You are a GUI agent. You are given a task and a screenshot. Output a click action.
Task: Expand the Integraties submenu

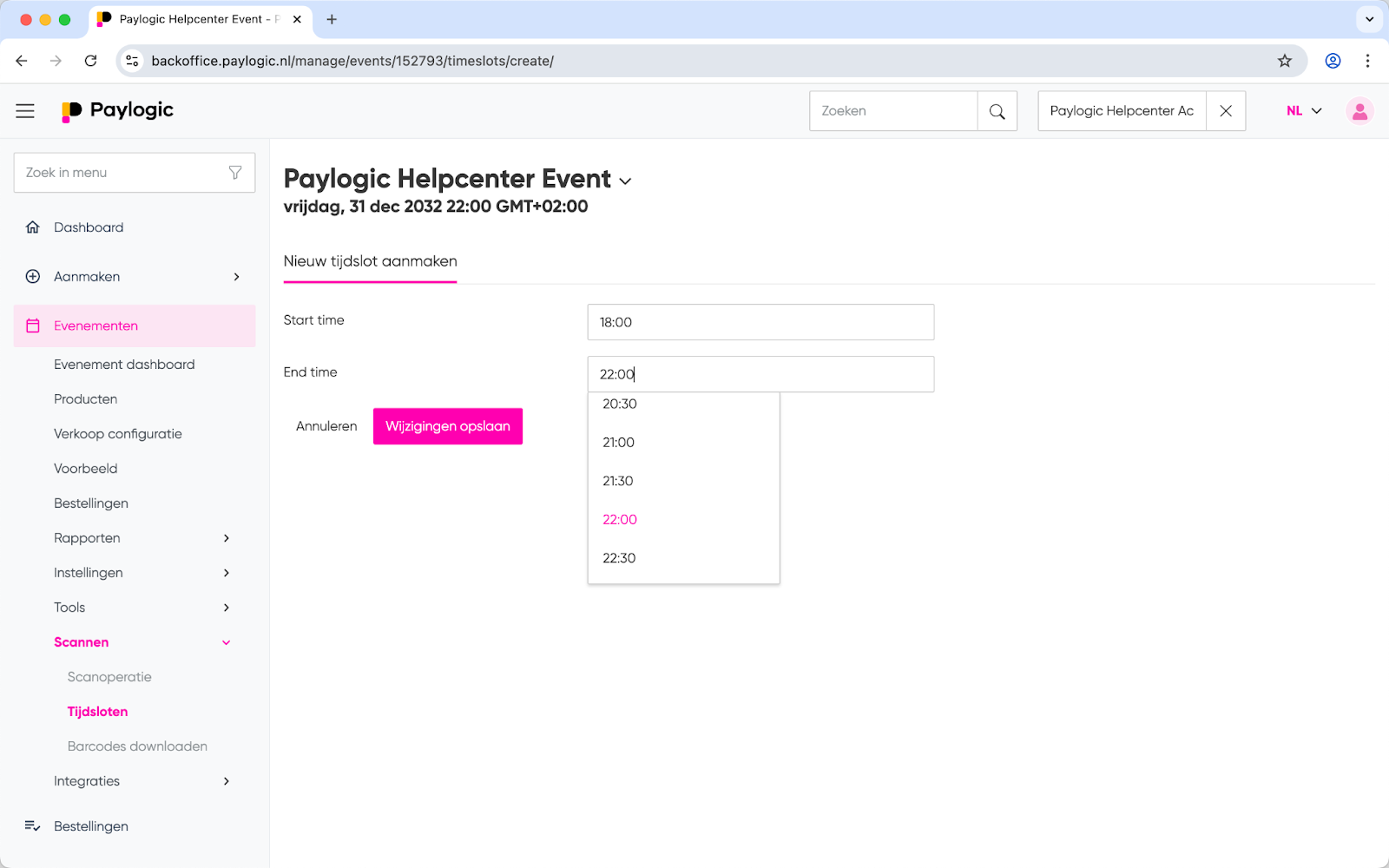point(227,781)
